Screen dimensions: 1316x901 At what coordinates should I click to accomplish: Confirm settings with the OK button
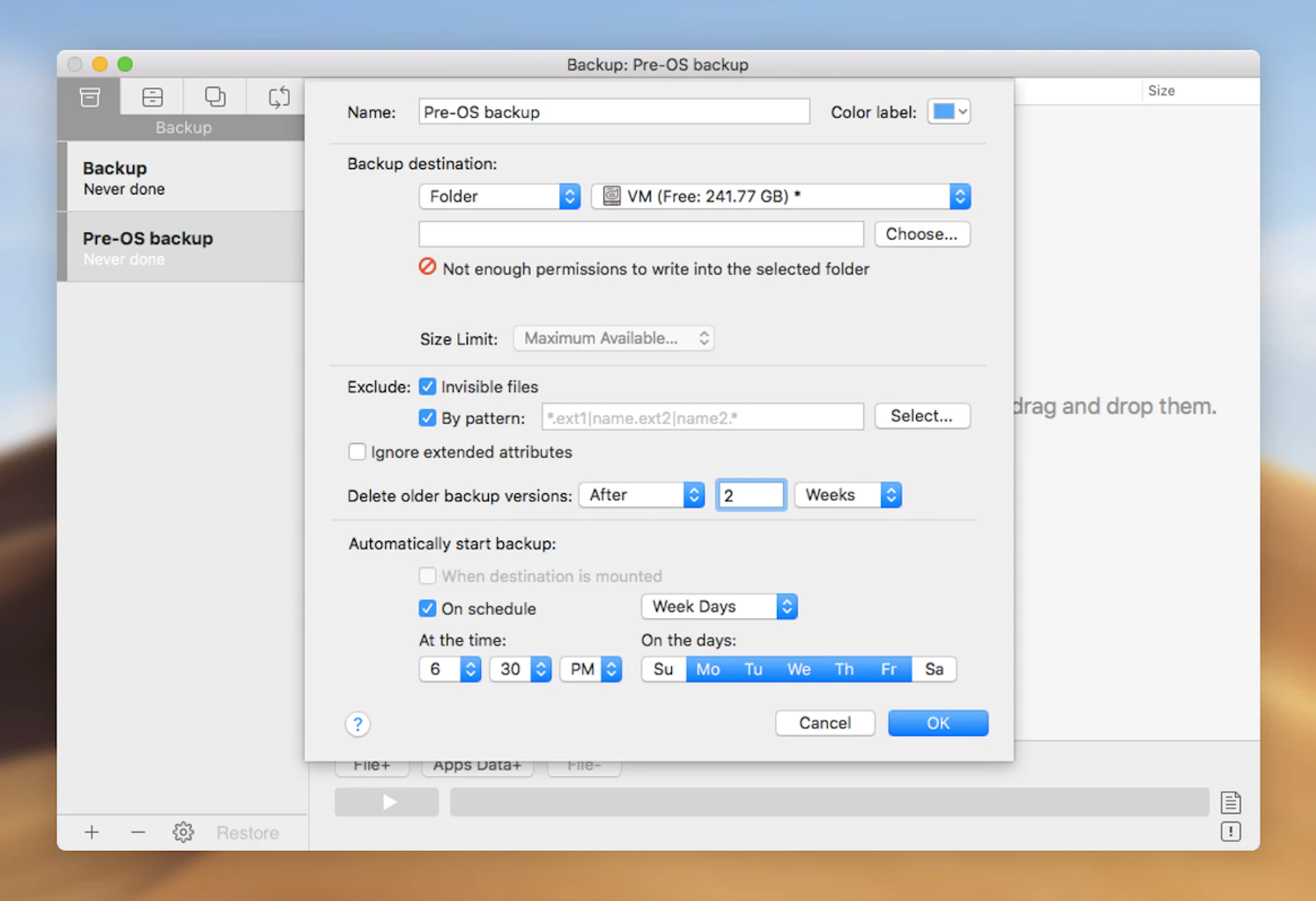pyautogui.click(x=938, y=723)
